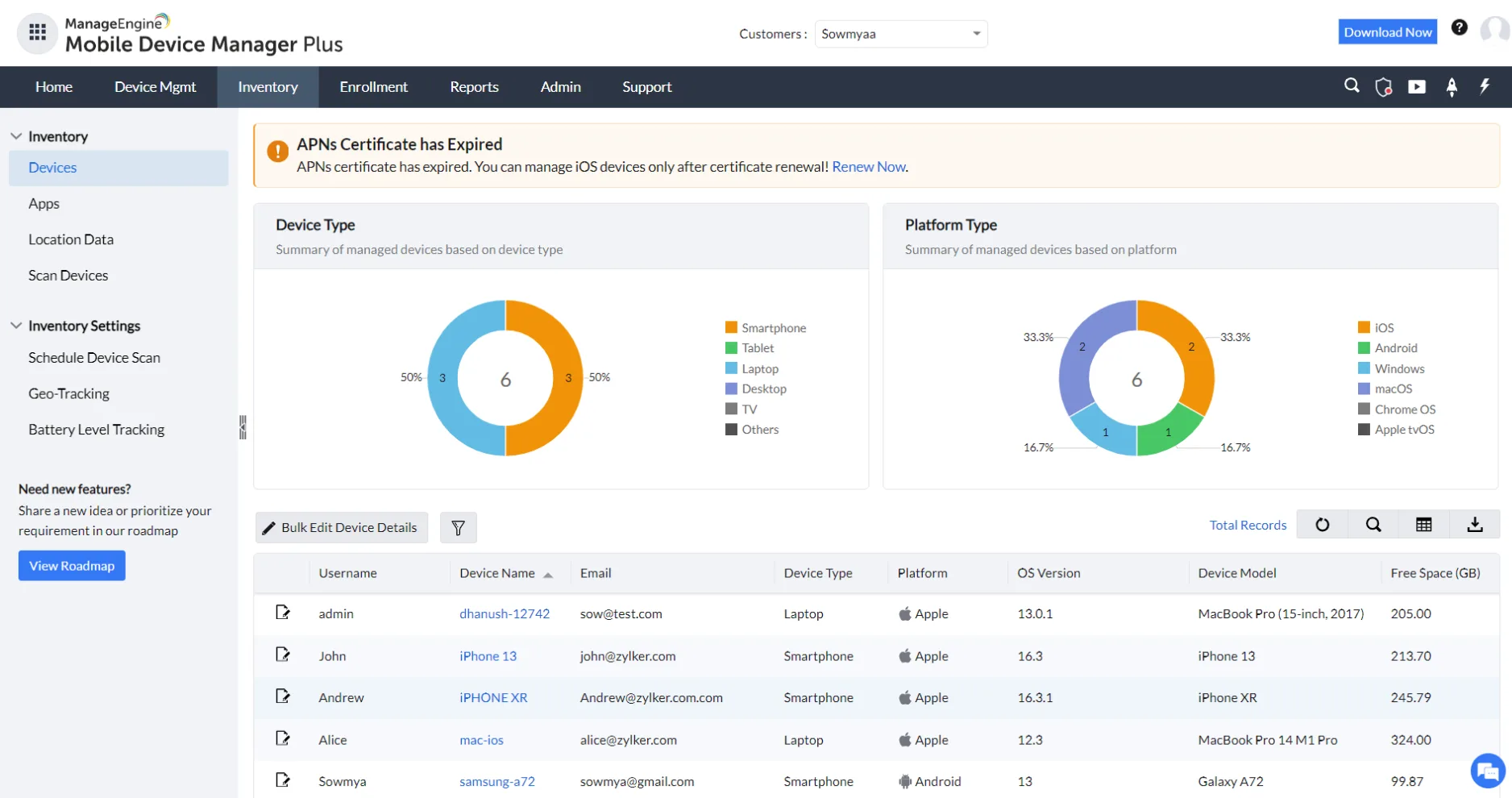Open the Customers dropdown showing Sowmyaa
Image resolution: width=1512 pixels, height=798 pixels.
[x=901, y=34]
